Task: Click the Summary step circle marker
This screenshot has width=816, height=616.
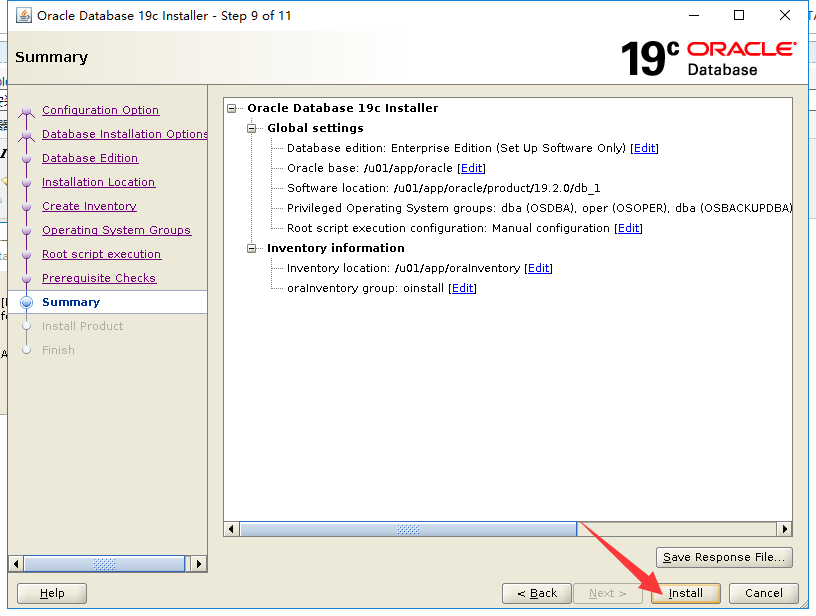Action: 27,302
